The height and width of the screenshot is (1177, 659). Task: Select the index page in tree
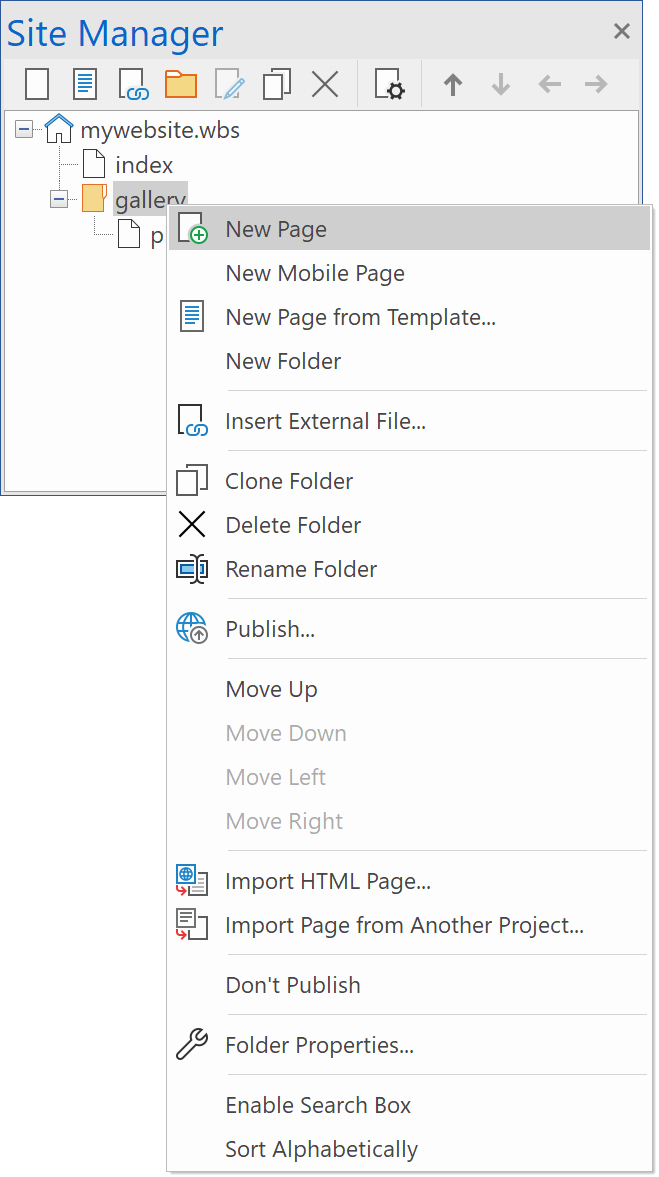pyautogui.click(x=144, y=165)
